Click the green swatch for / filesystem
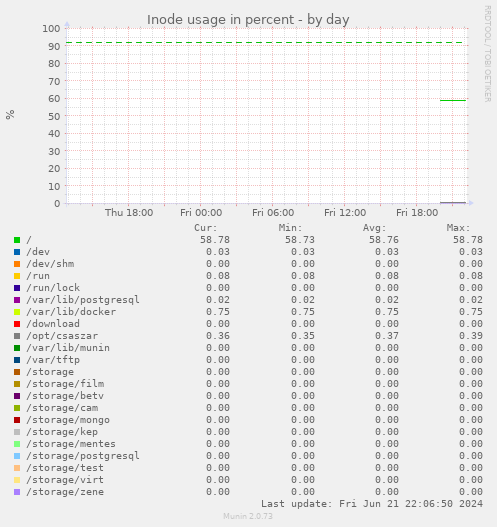The height and width of the screenshot is (527, 497). coord(17,240)
